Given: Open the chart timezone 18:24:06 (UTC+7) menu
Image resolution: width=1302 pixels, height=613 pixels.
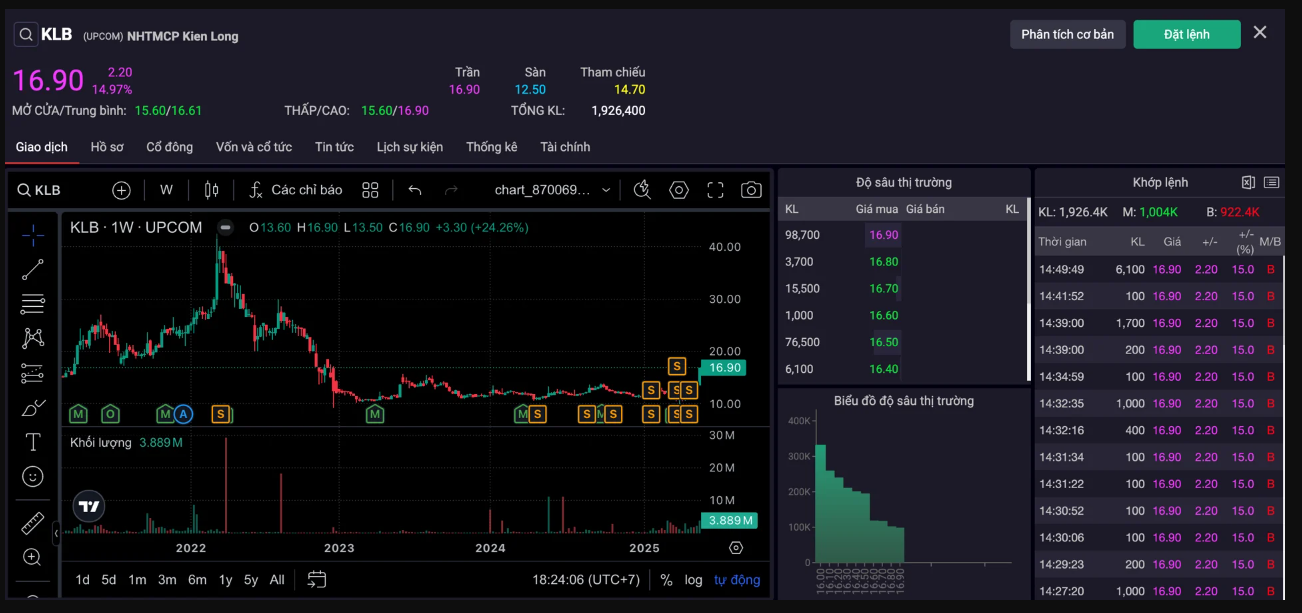Looking at the screenshot, I should (586, 580).
